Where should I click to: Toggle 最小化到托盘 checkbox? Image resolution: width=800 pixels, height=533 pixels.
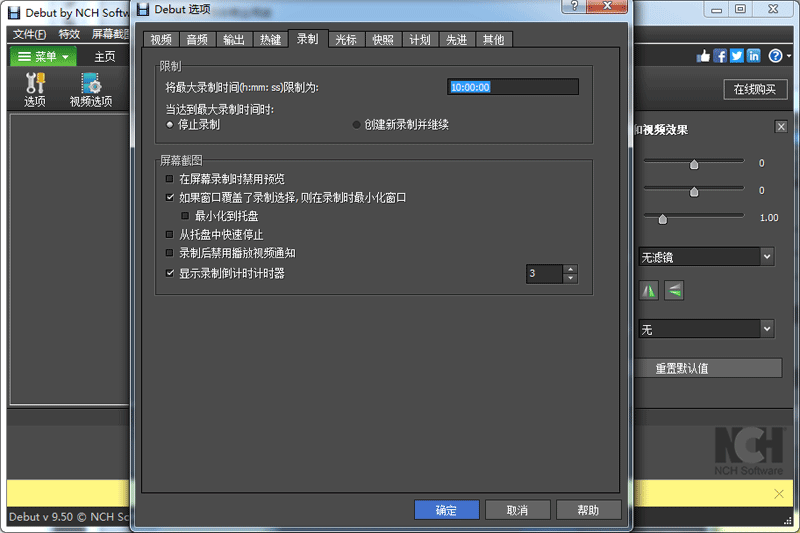click(x=185, y=216)
